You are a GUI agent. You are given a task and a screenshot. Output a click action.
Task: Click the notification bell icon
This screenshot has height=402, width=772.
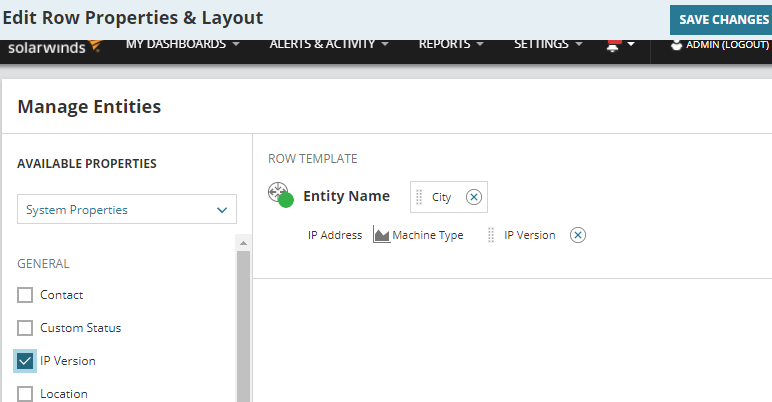click(612, 45)
